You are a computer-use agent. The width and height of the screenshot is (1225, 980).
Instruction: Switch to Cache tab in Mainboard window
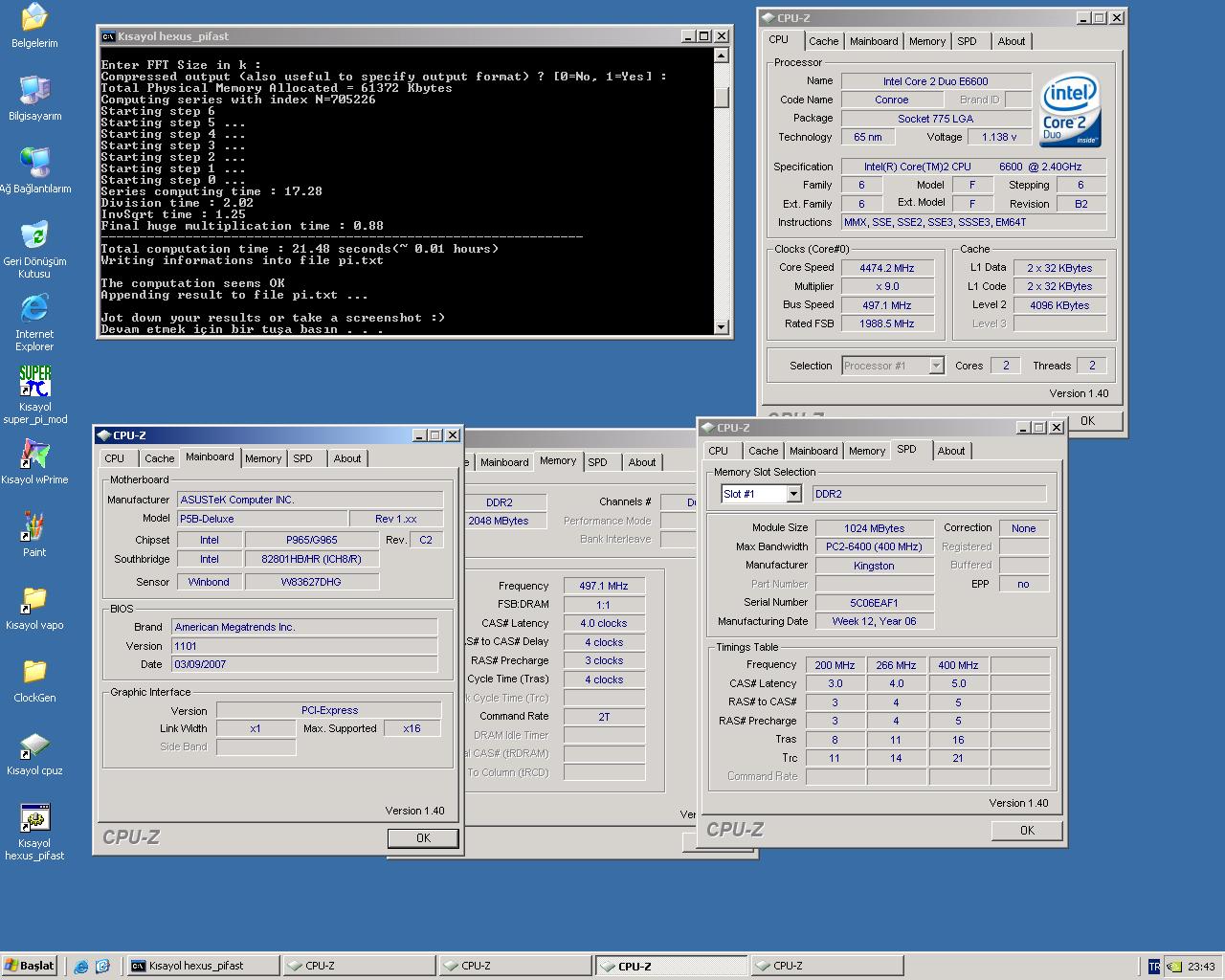[159, 458]
